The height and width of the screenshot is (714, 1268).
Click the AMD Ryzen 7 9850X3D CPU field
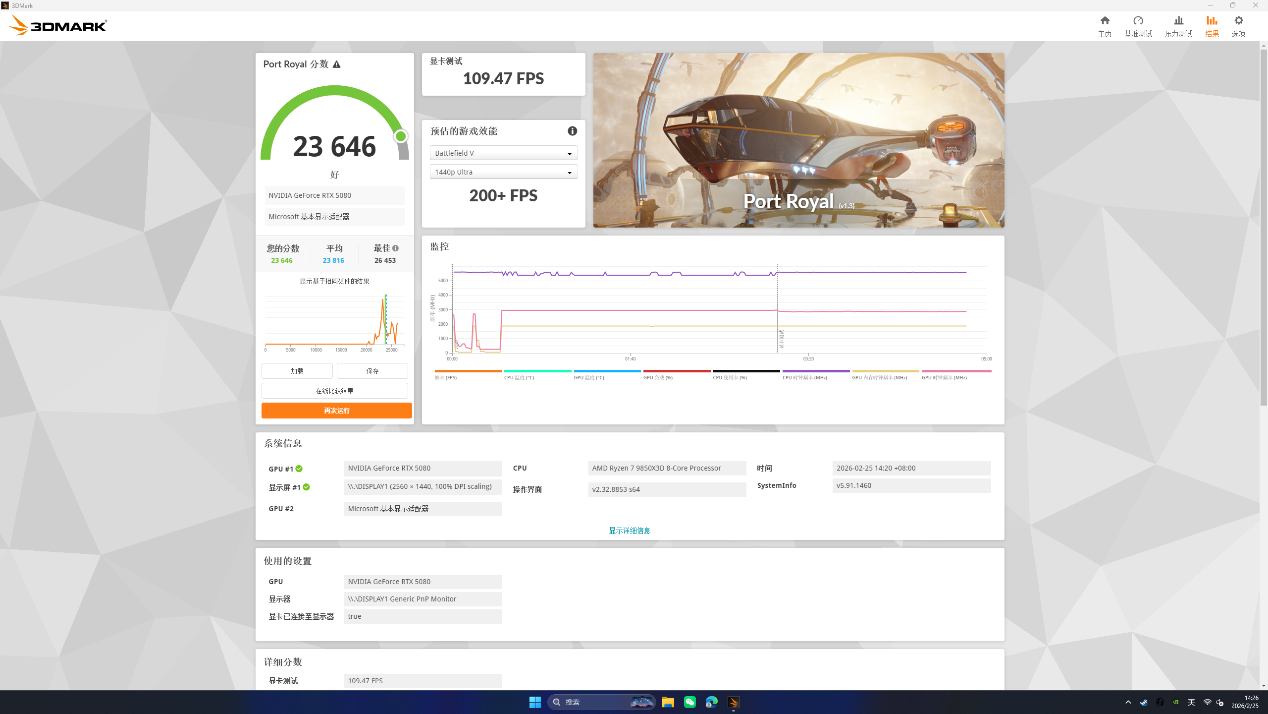[667, 468]
